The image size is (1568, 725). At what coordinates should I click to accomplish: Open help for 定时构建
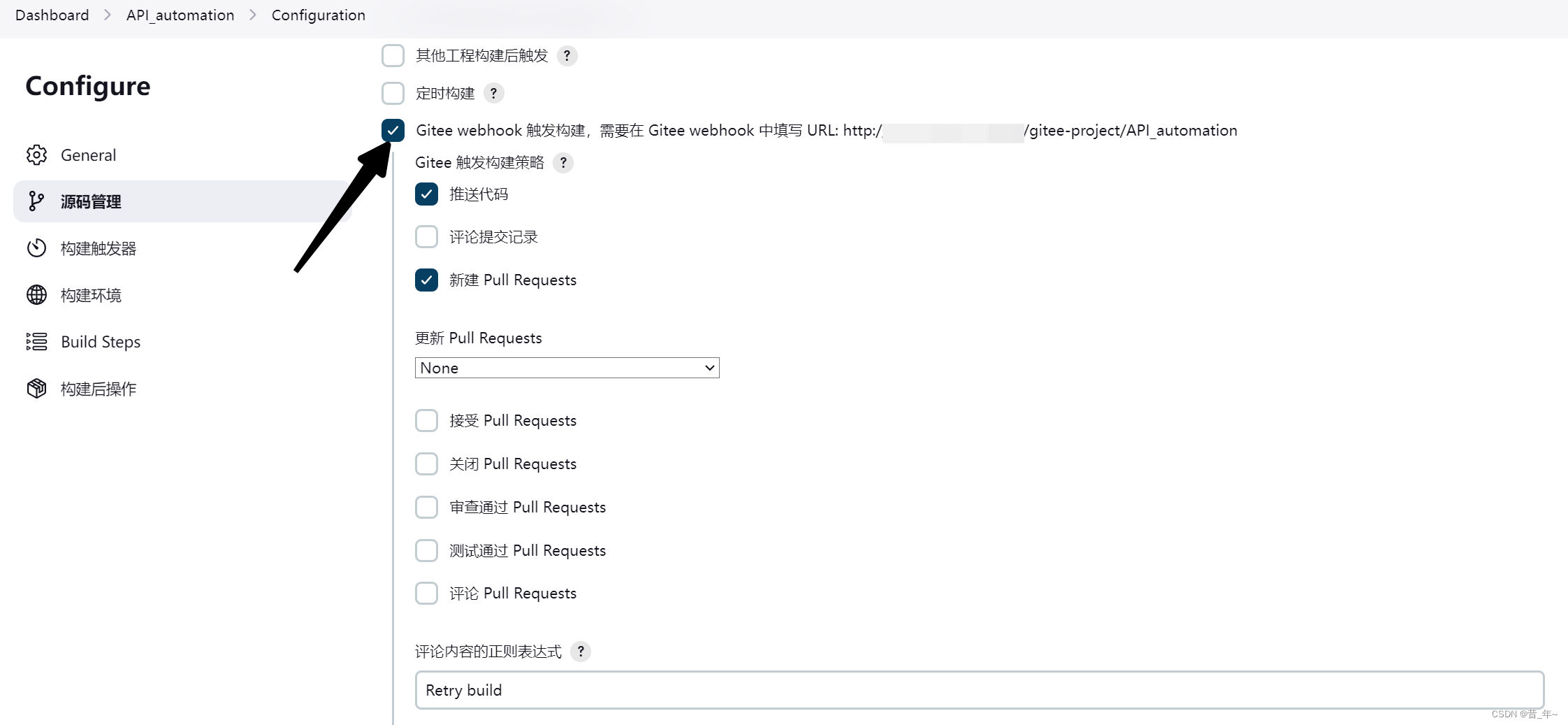(x=494, y=93)
